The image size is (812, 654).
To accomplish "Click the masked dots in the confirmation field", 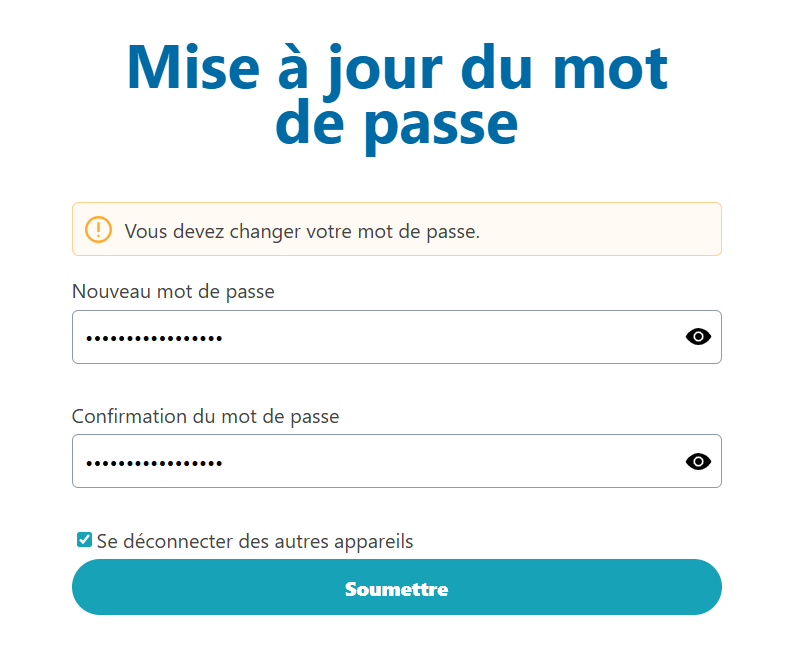I will [154, 462].
